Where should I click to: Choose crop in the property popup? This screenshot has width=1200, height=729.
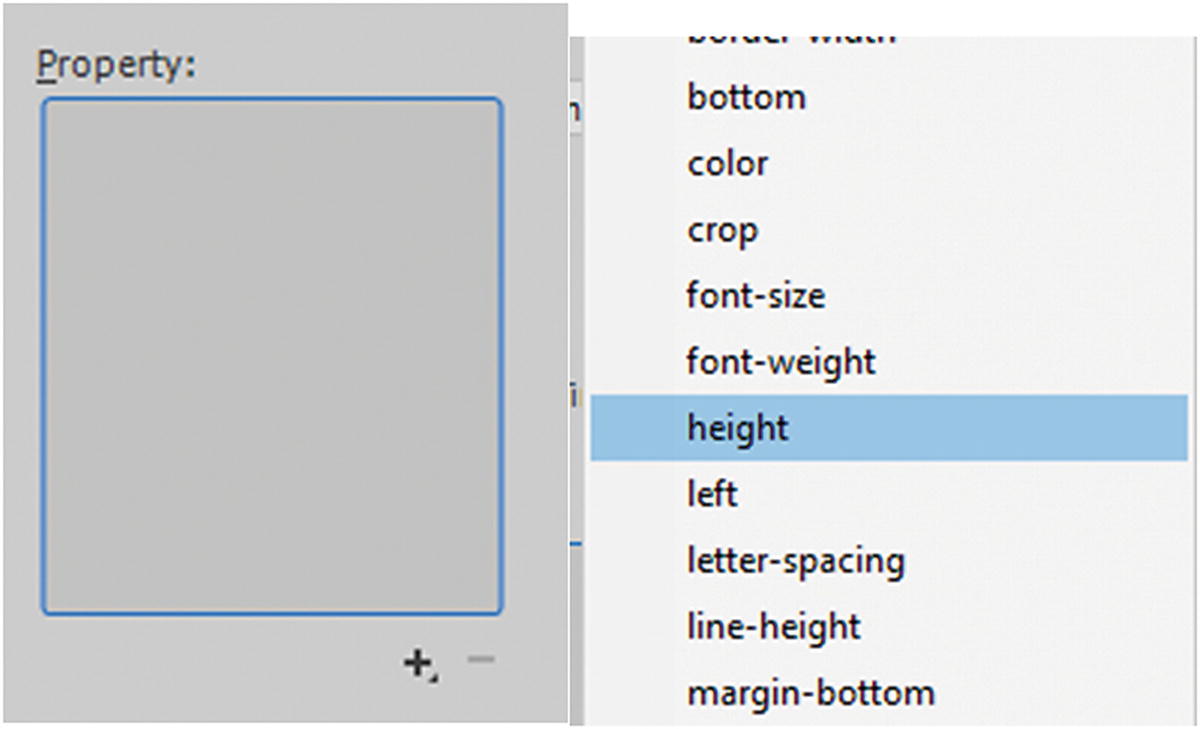pyautogui.click(x=721, y=229)
